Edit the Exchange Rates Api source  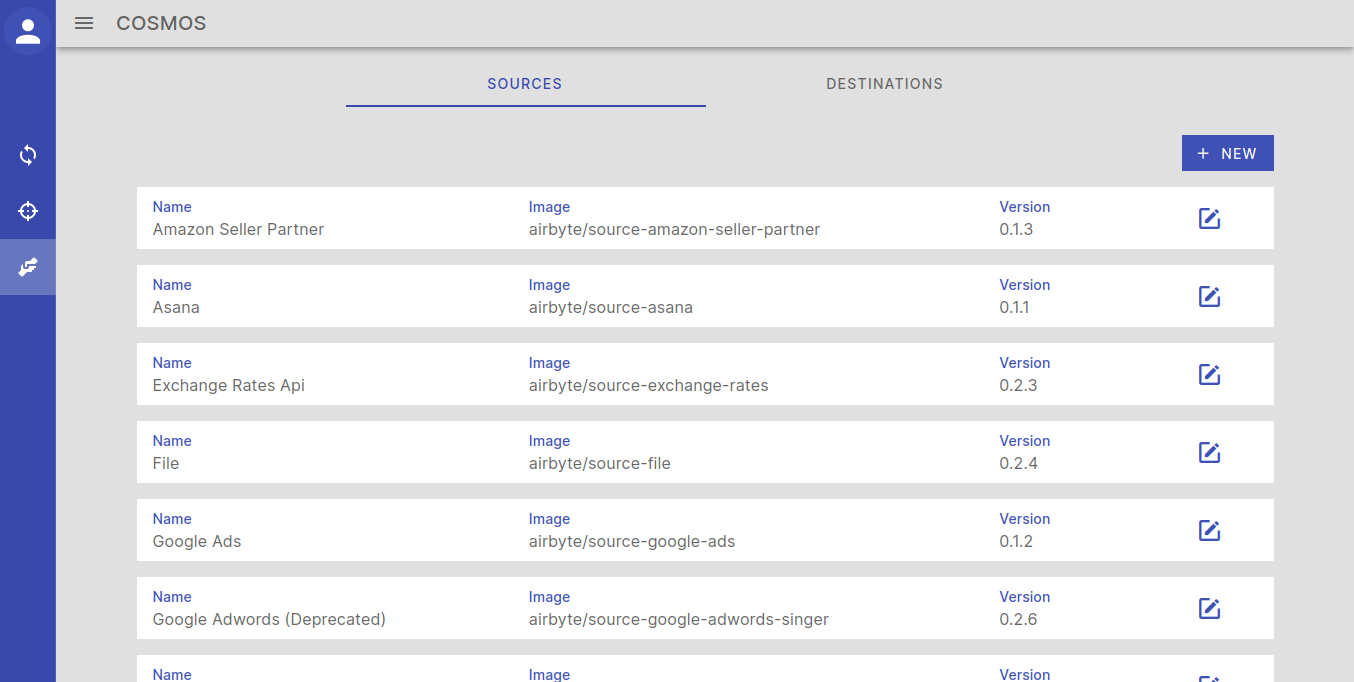(1209, 374)
